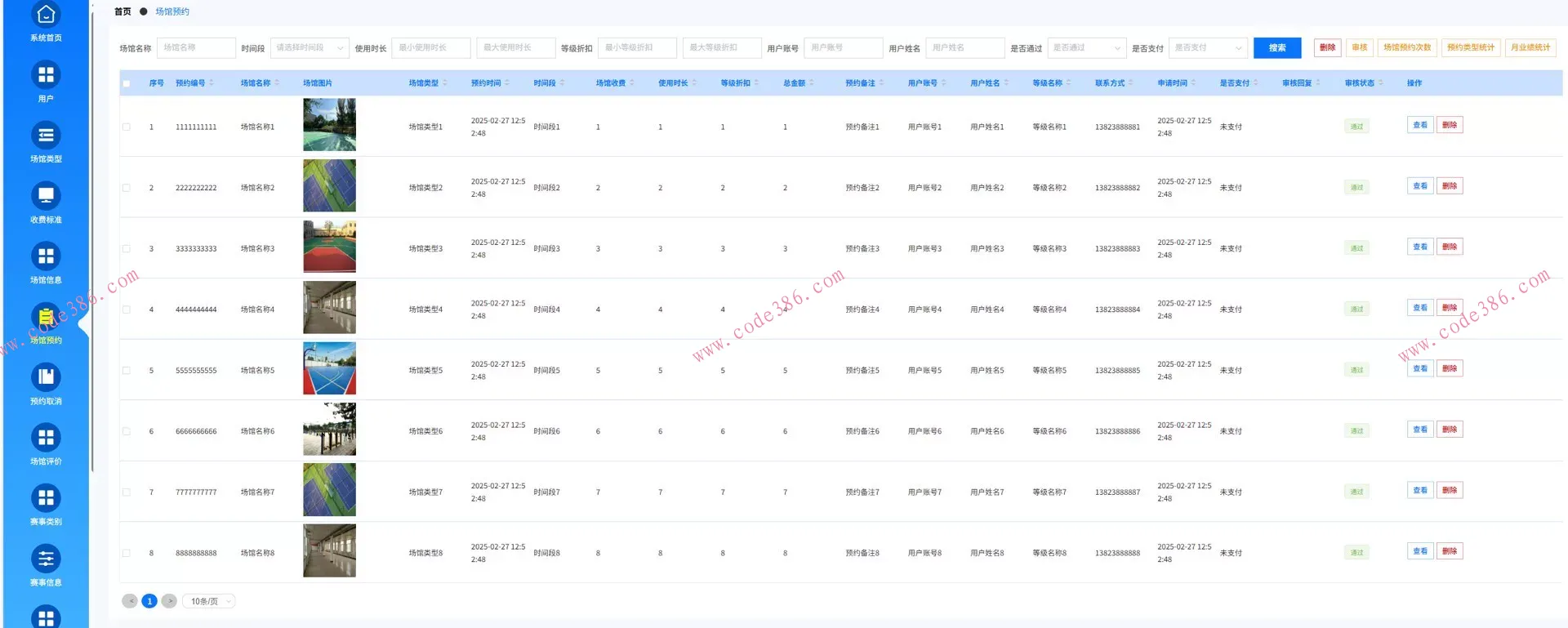The height and width of the screenshot is (628, 1568).
Task: Open 预约取消 sidebar icon
Action: point(46,377)
